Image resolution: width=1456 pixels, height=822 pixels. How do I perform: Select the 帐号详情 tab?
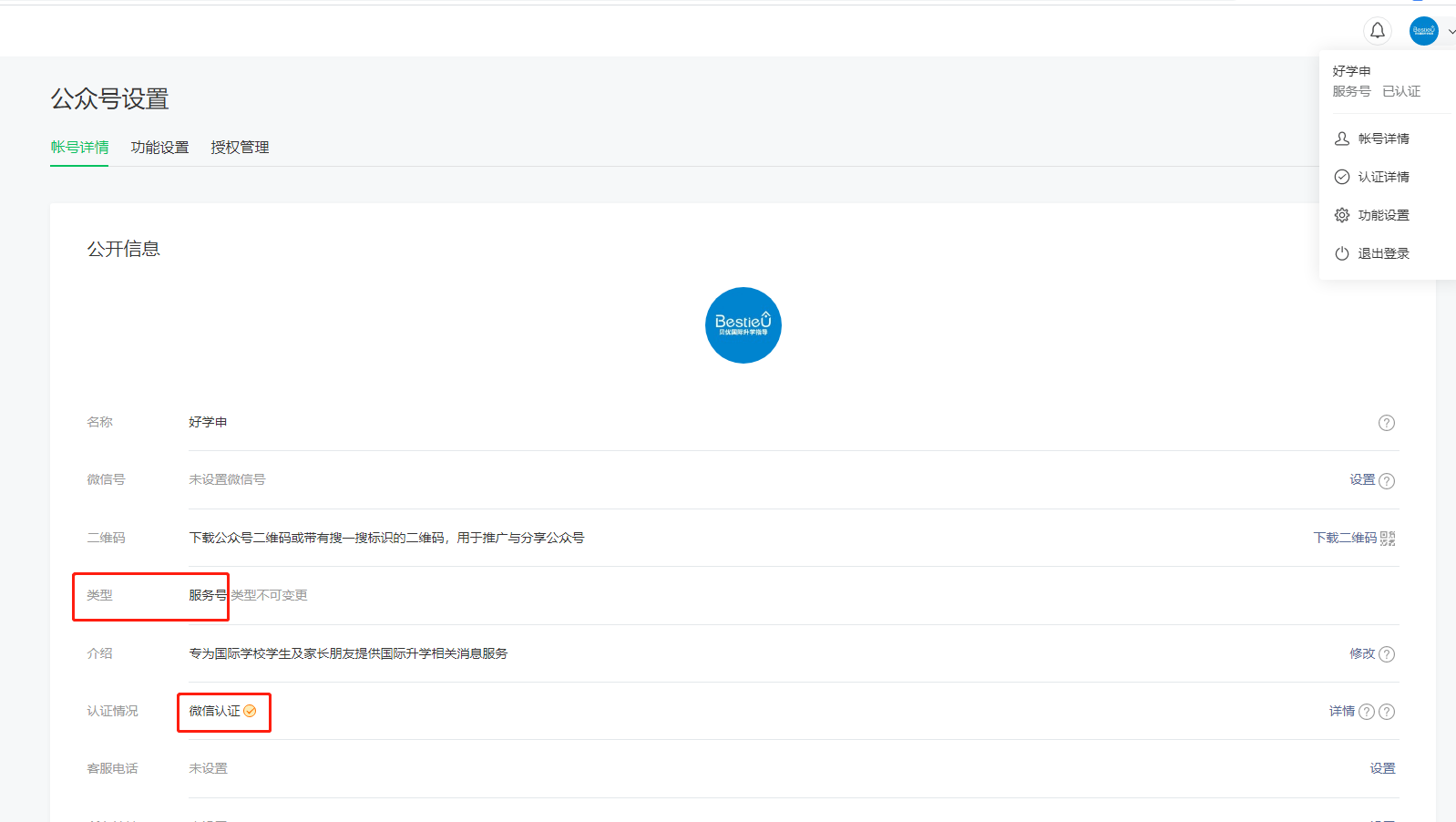pos(79,148)
